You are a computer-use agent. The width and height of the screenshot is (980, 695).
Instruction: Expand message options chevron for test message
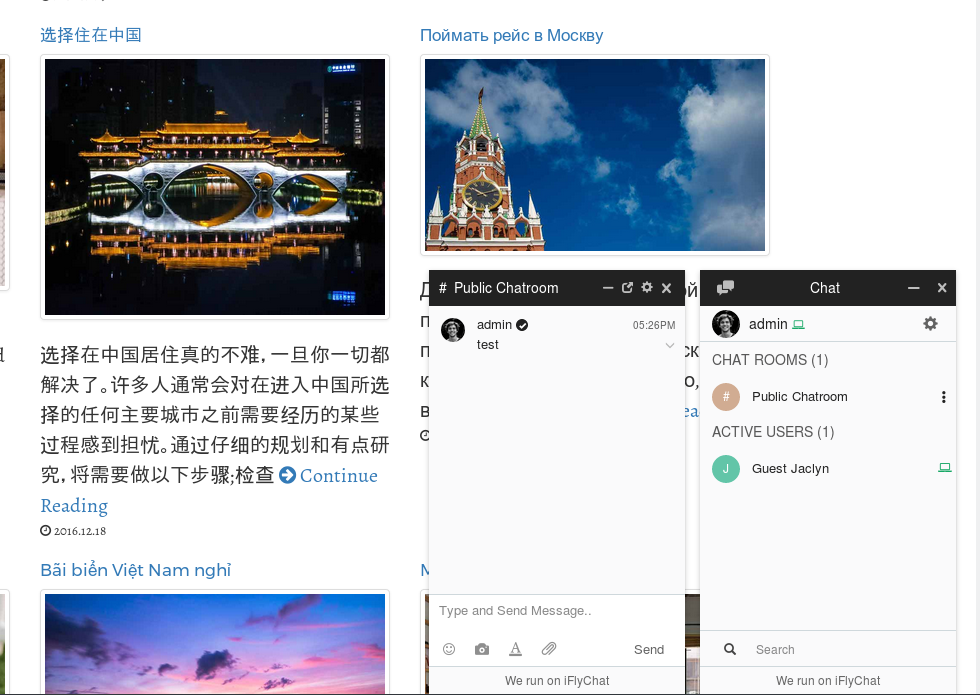click(x=669, y=345)
